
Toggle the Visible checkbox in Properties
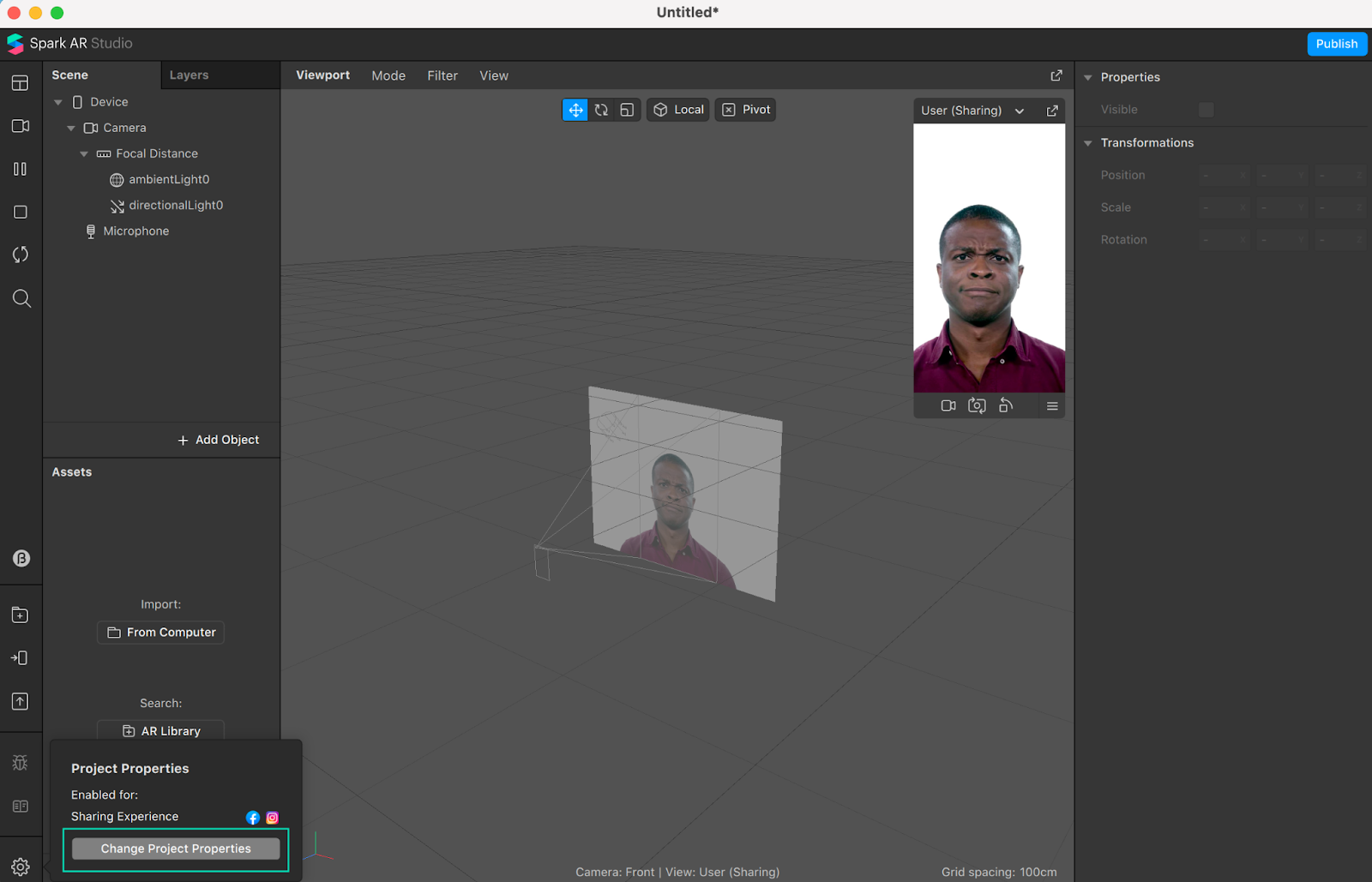click(x=1207, y=110)
